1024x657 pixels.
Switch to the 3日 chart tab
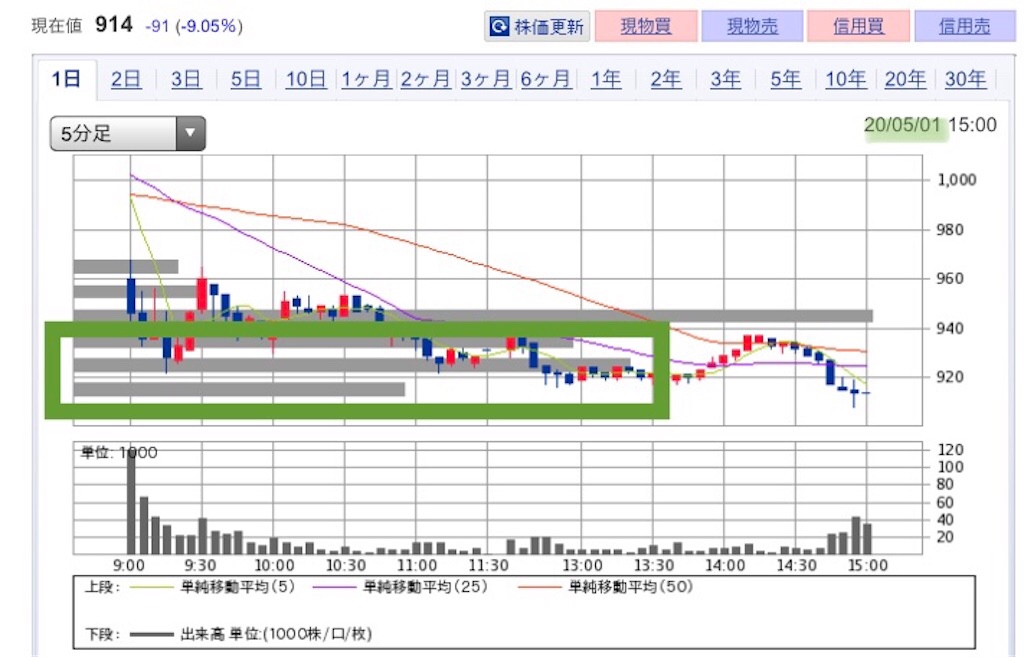pyautogui.click(x=186, y=79)
